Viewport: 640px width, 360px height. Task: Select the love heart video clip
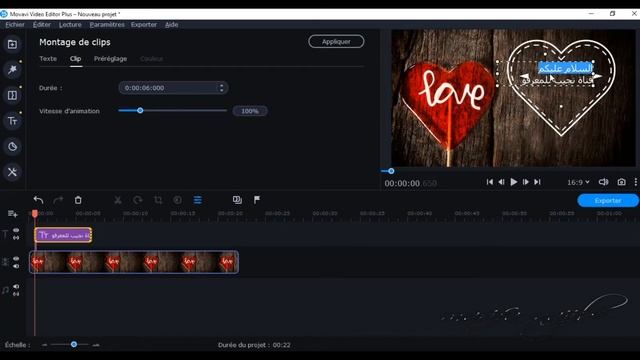[134, 262]
